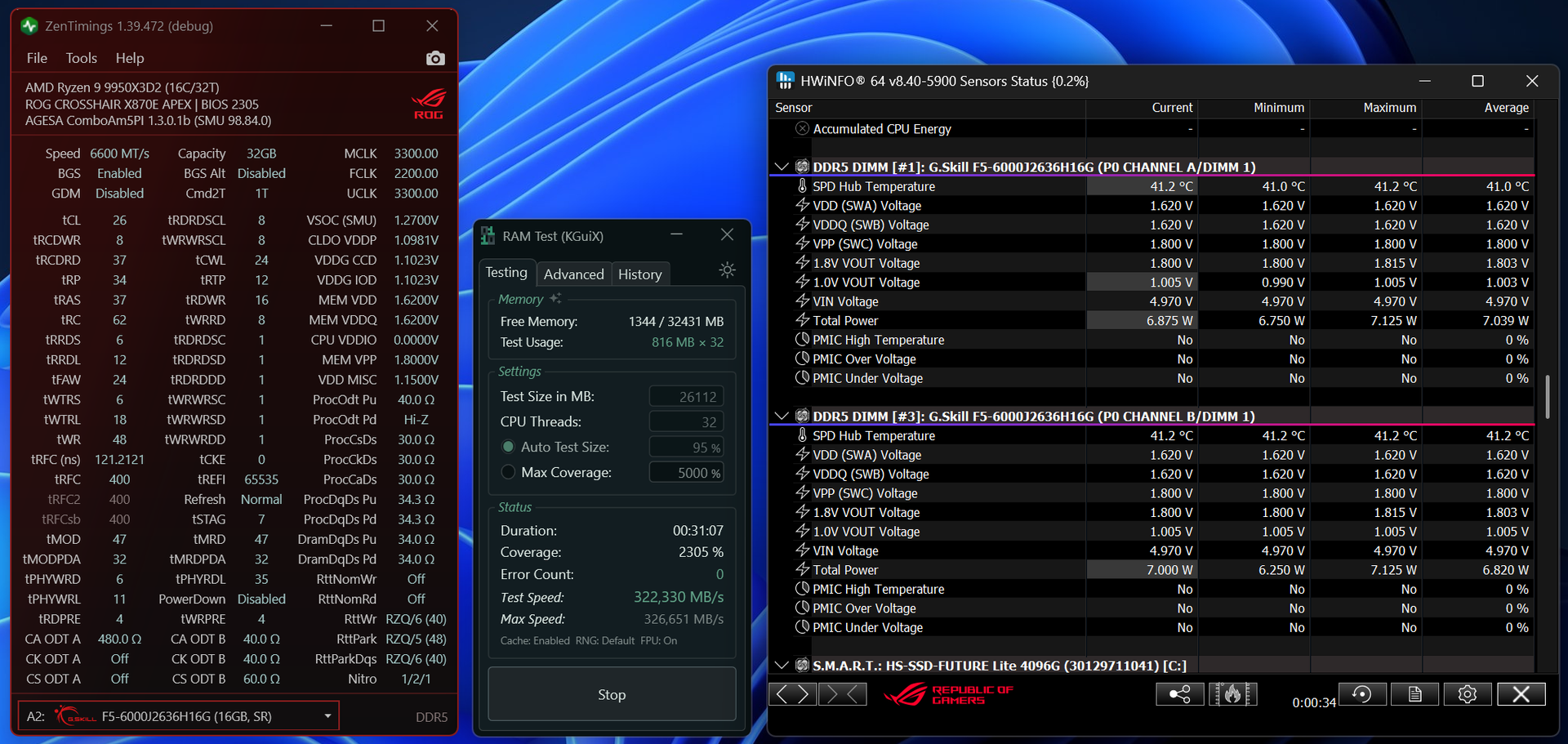Click the Auto Test Size 95 % field
The image size is (1568, 744).
pos(686,448)
